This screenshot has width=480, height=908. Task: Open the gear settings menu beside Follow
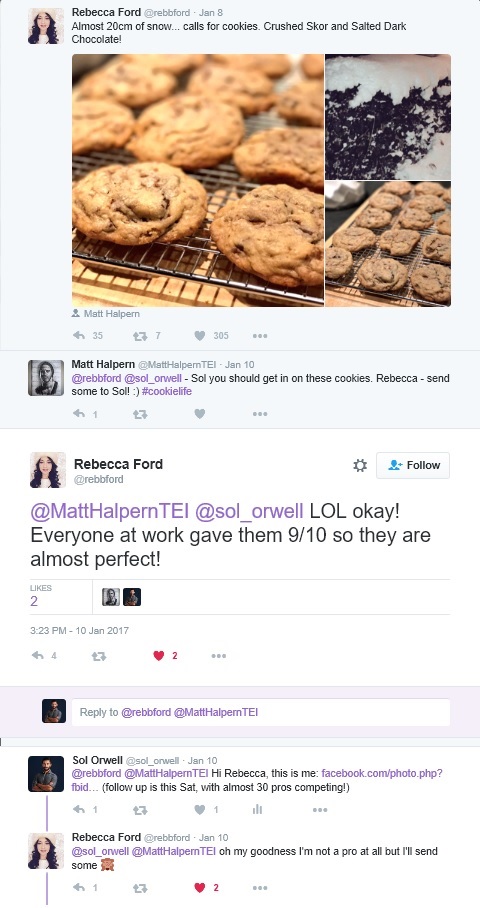pos(360,465)
